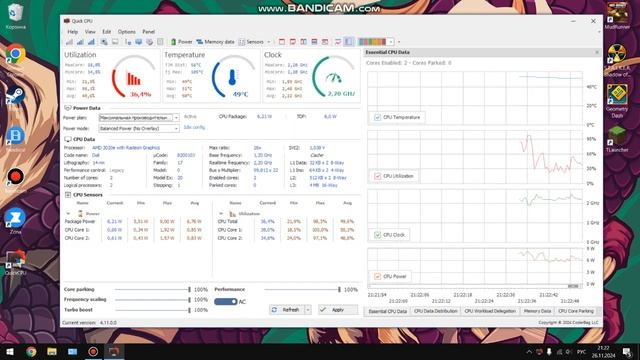Click the Package Power sensor row label
The width and height of the screenshot is (640, 360).
pyautogui.click(x=80, y=222)
